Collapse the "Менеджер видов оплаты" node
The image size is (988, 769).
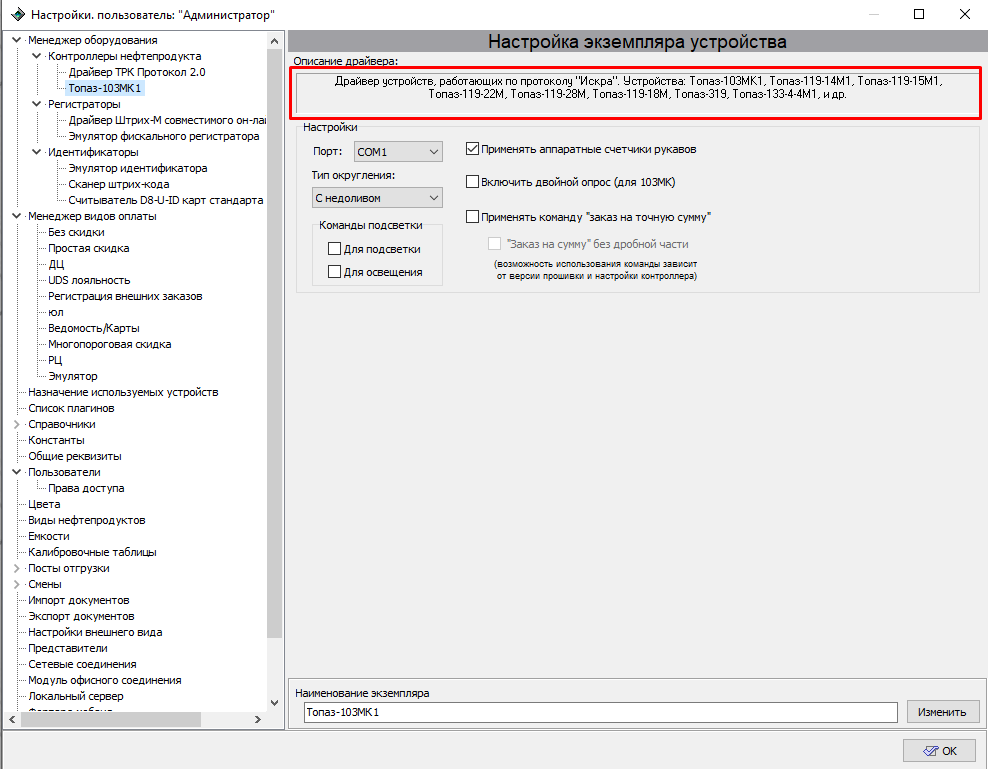pyautogui.click(x=16, y=216)
